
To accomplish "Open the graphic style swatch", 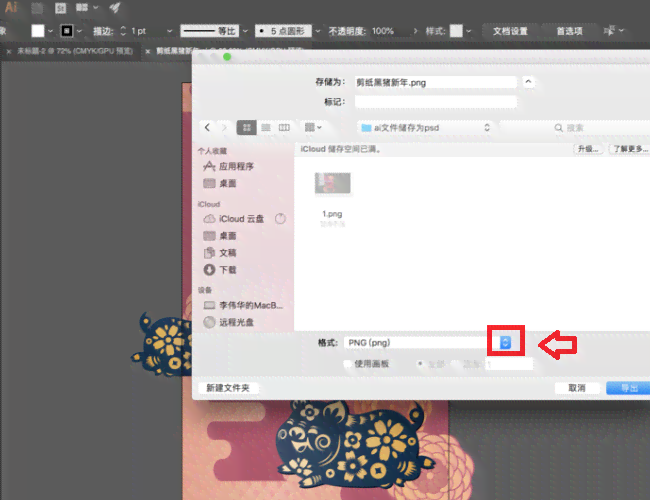I will coord(456,31).
